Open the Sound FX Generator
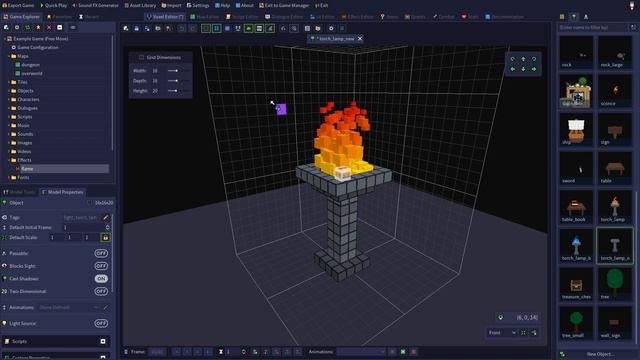The height and width of the screenshot is (360, 640). [95, 5]
